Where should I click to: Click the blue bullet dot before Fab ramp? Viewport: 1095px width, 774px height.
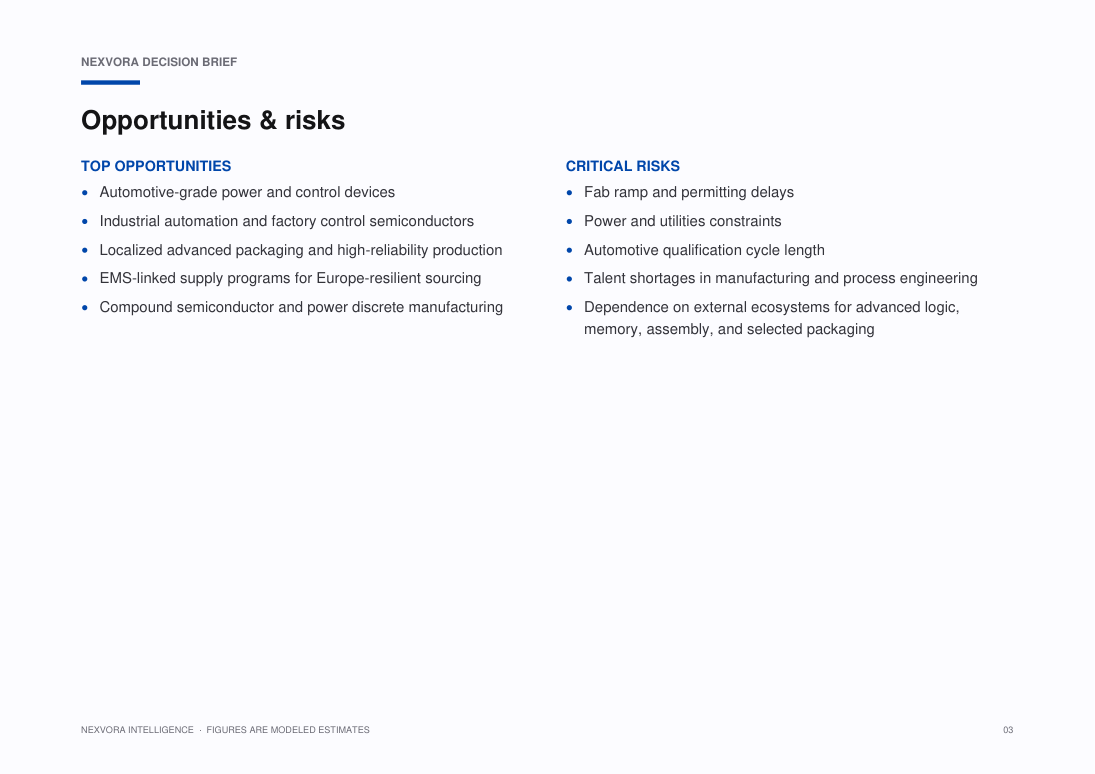click(569, 193)
